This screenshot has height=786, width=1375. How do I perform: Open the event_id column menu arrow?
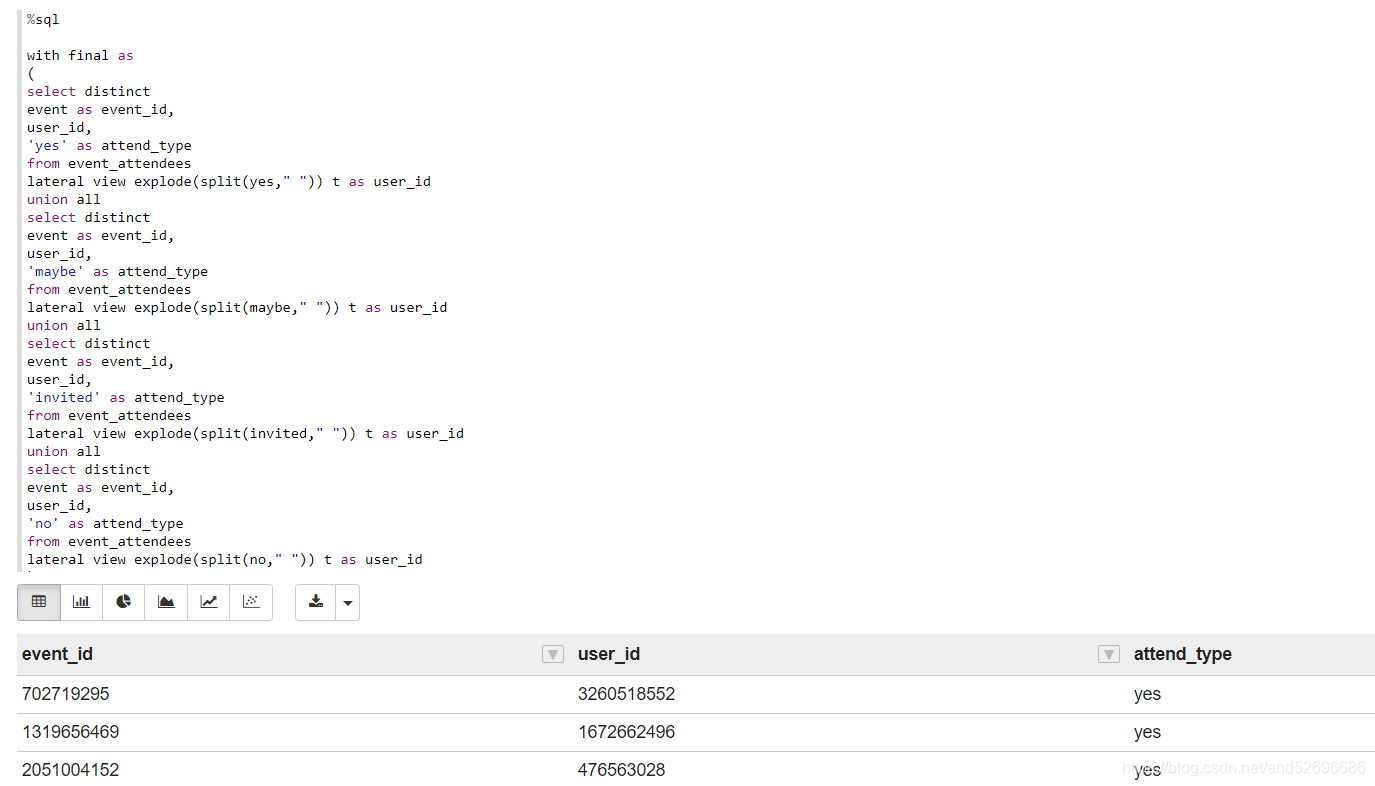[553, 654]
